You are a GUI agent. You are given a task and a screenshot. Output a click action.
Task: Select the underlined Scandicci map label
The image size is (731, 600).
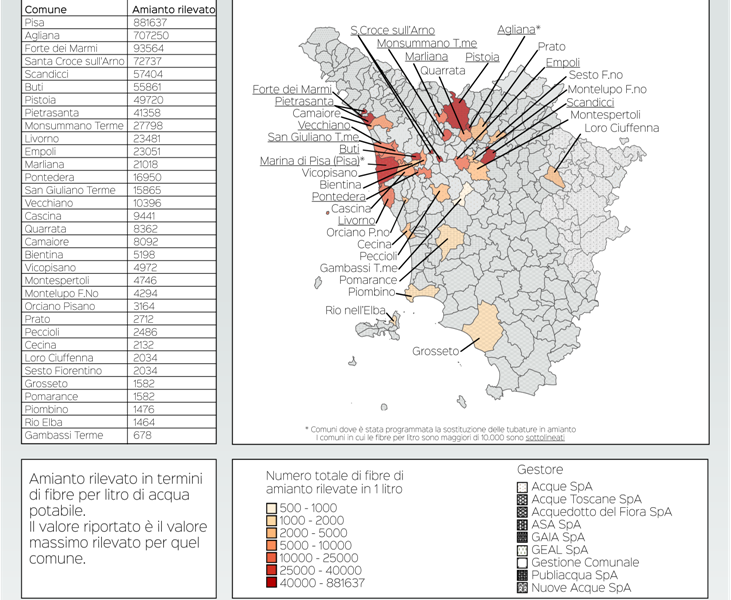[590, 103]
